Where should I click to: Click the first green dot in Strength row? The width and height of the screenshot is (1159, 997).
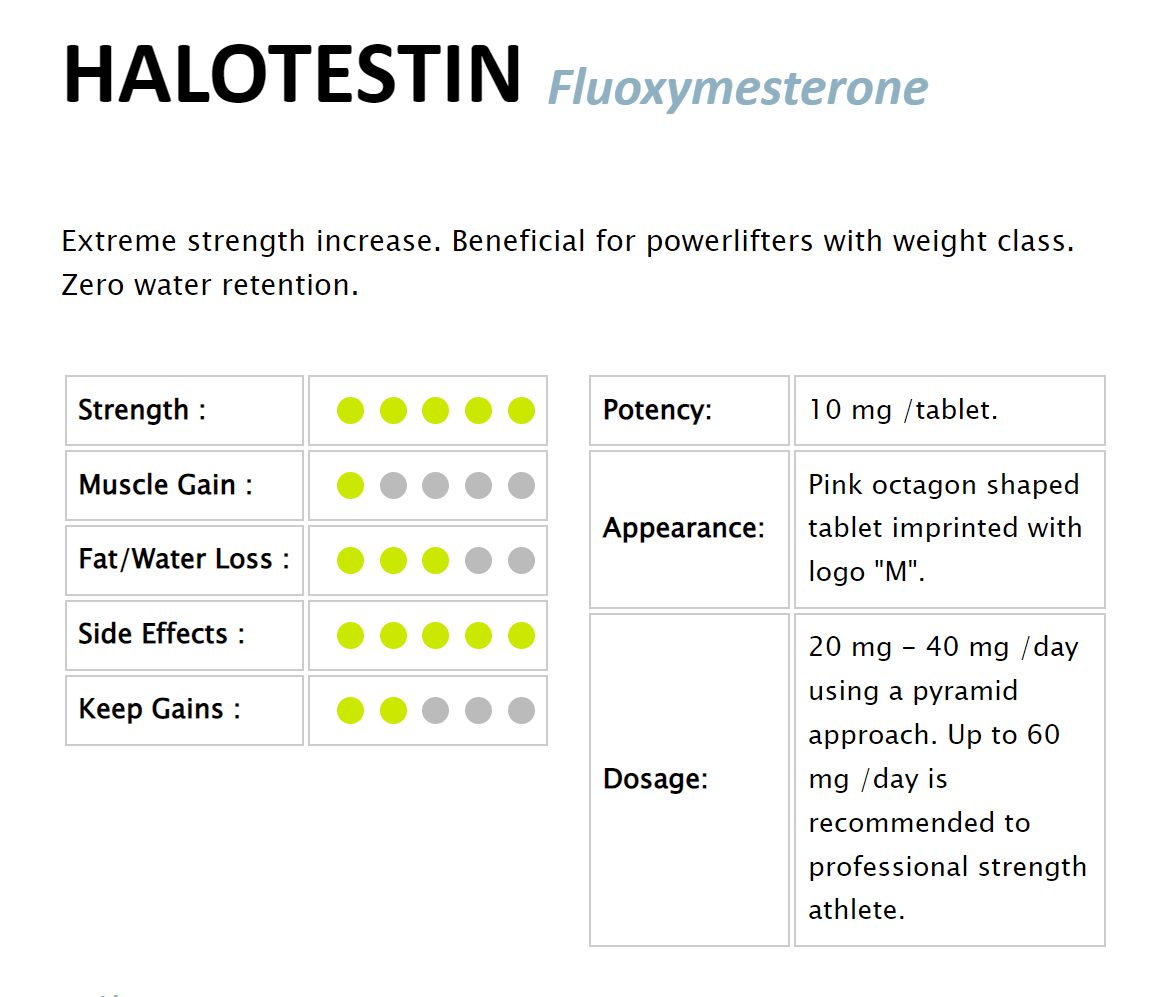[350, 410]
